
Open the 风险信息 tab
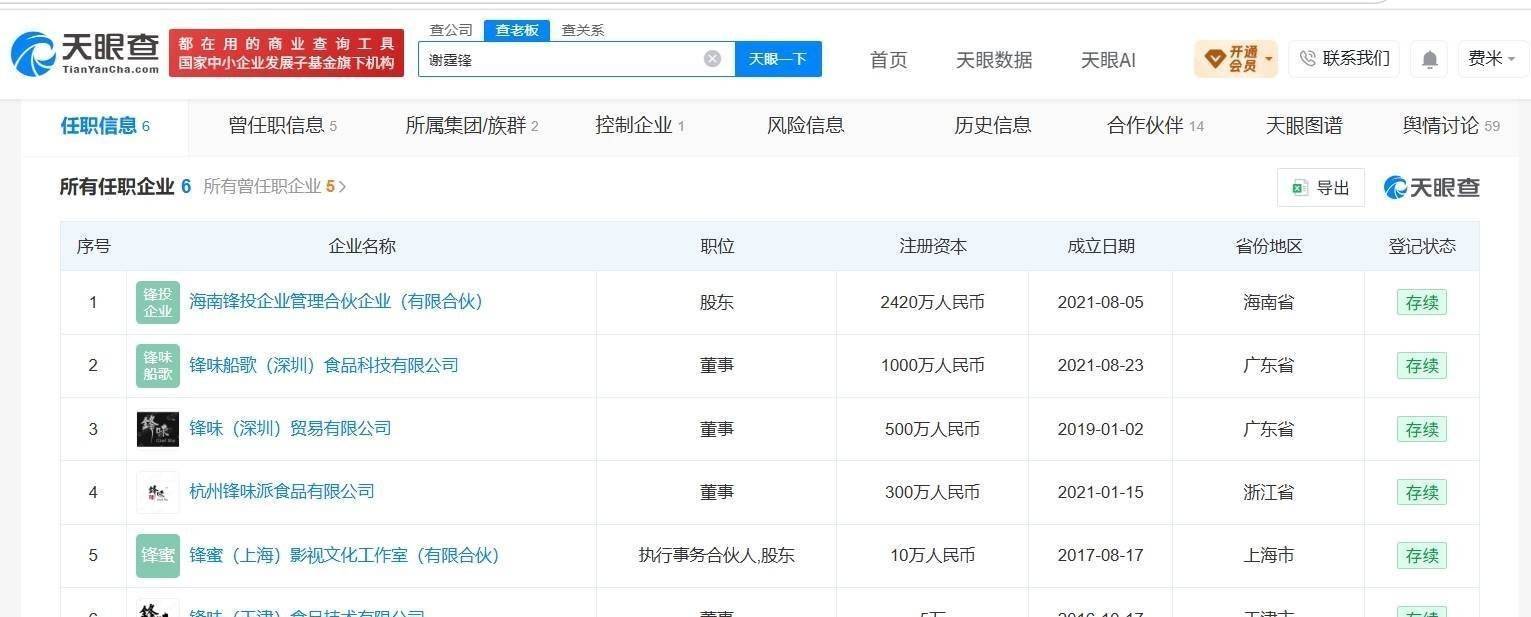[806, 126]
